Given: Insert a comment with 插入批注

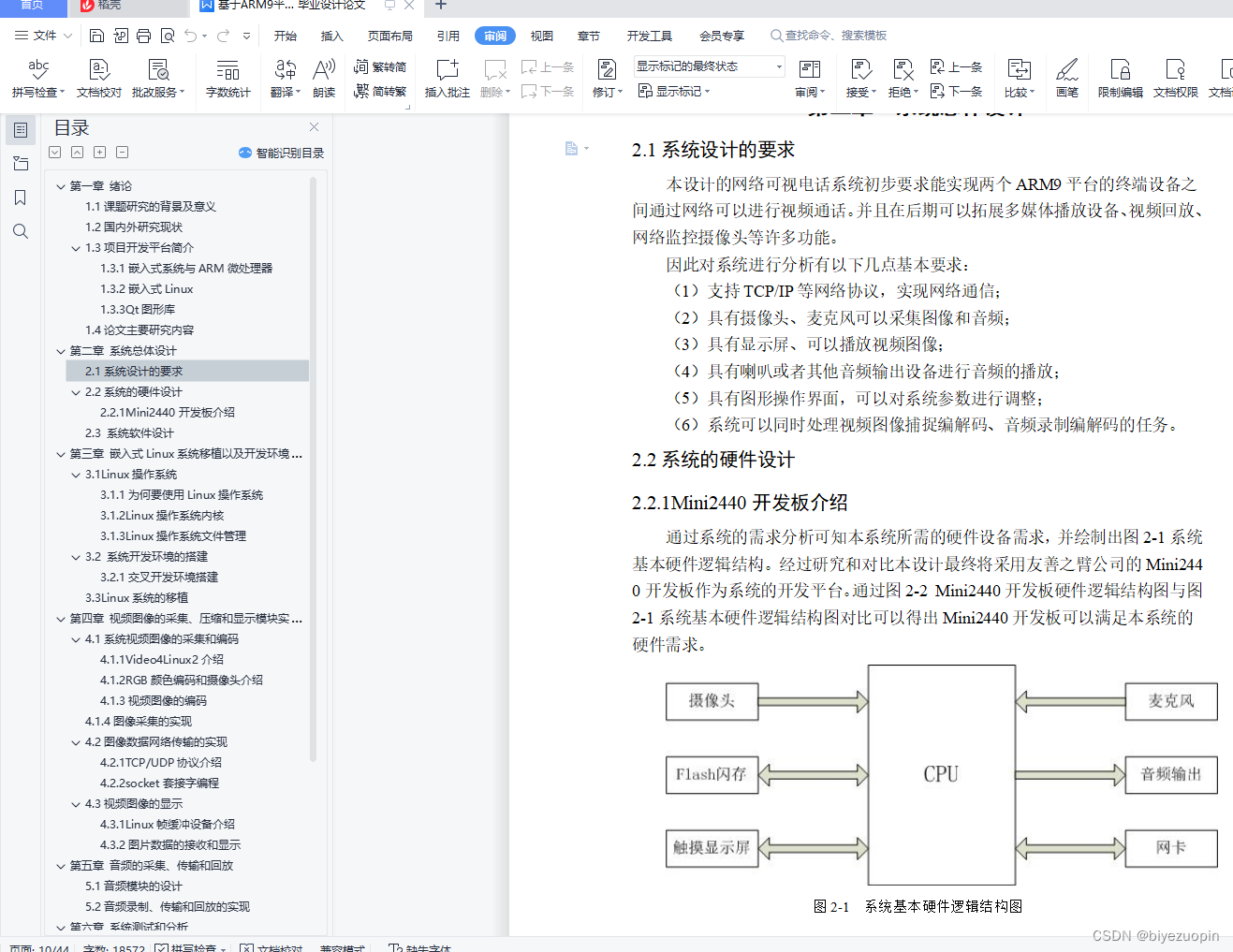Looking at the screenshot, I should [x=448, y=78].
